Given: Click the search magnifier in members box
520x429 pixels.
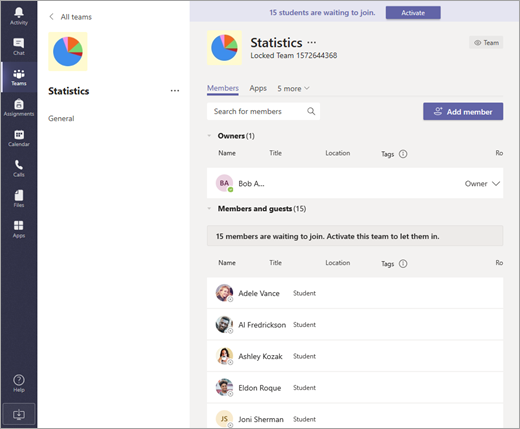Looking at the screenshot, I should click(311, 111).
